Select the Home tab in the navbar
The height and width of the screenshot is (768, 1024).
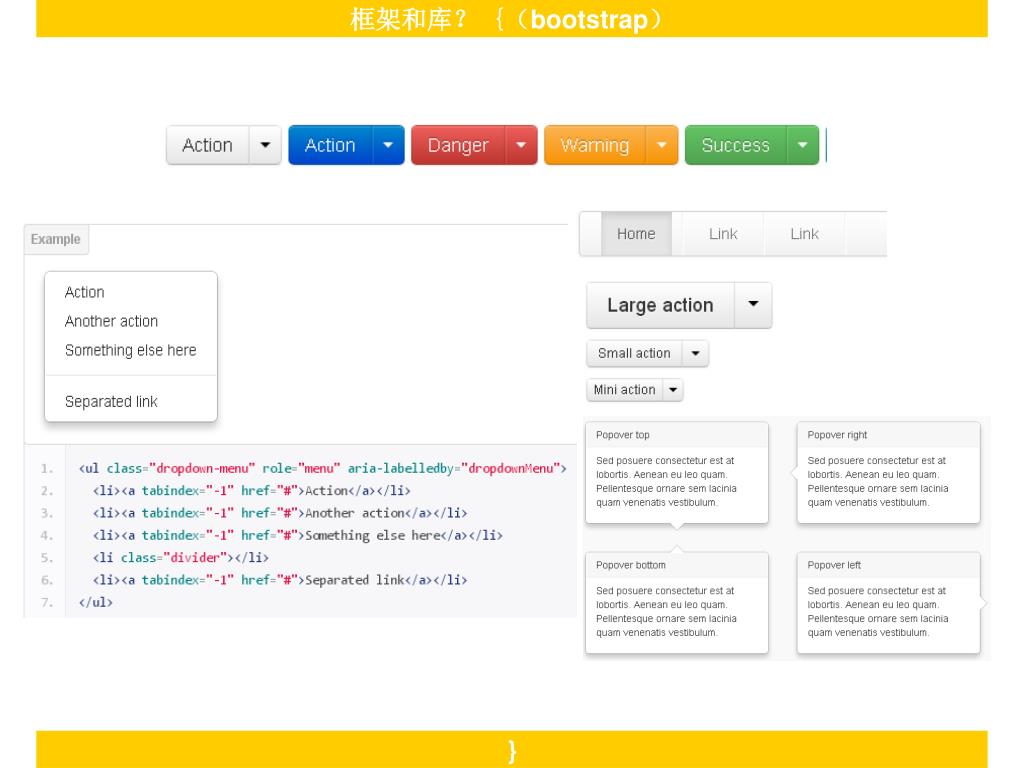[x=636, y=234]
